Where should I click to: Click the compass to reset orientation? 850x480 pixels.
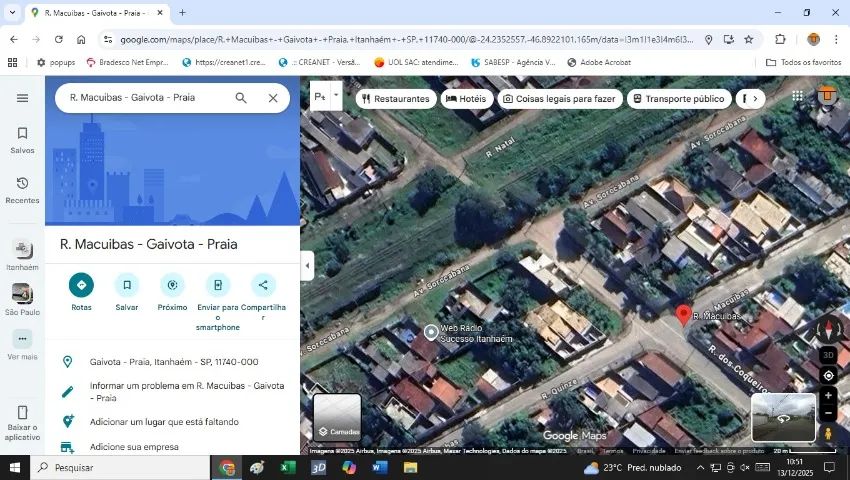(x=828, y=330)
